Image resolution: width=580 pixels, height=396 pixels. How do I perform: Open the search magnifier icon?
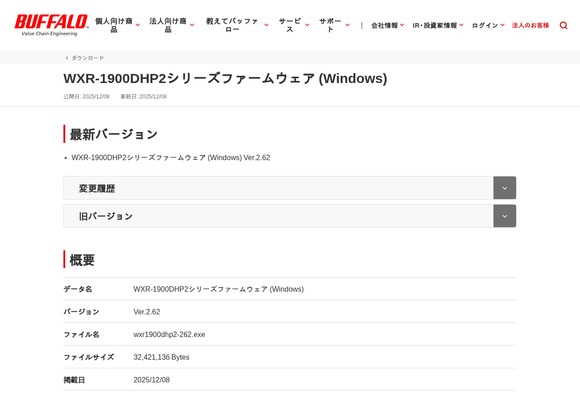563,26
